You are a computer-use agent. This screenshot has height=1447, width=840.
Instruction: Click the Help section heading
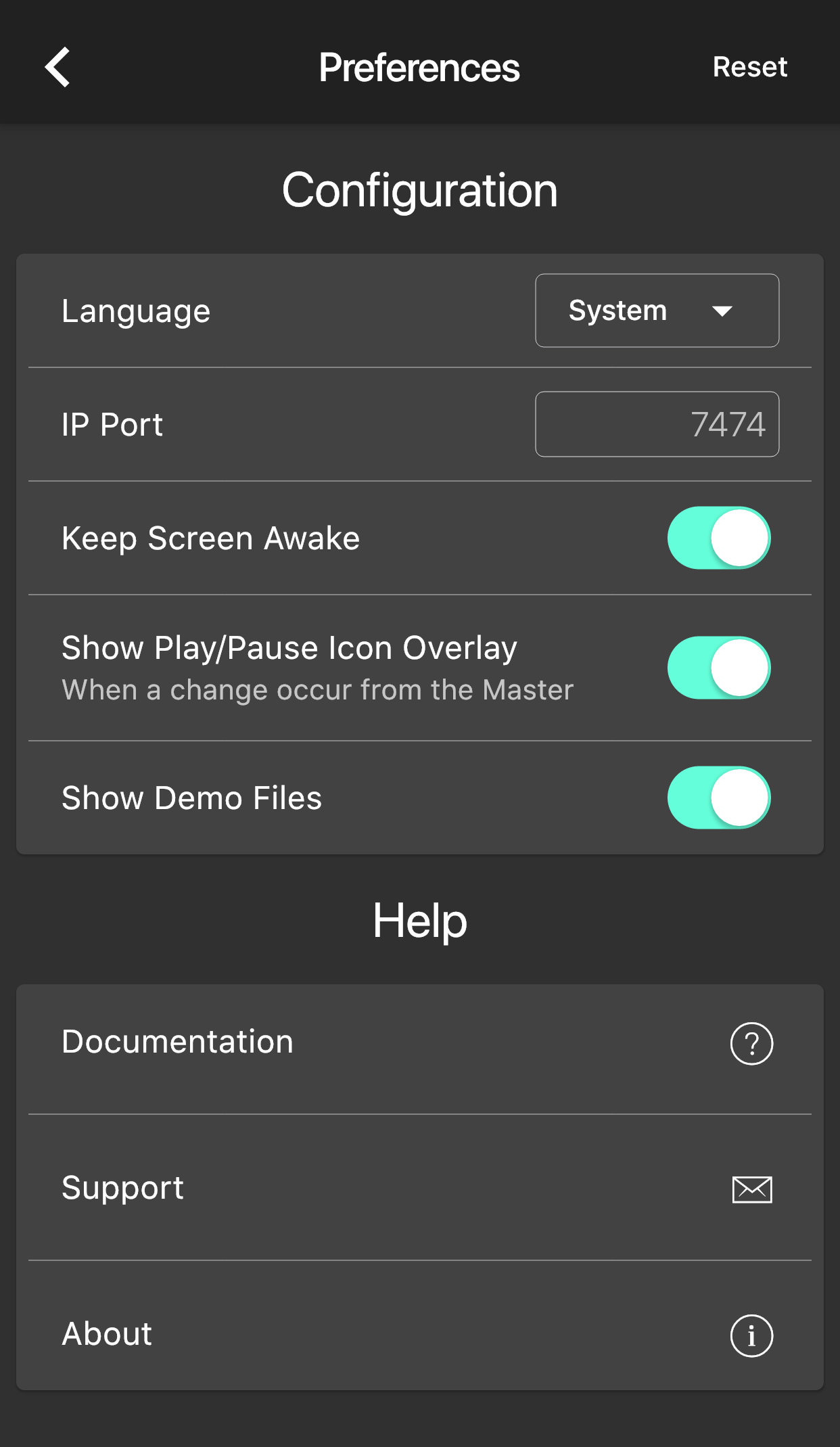[x=419, y=921]
